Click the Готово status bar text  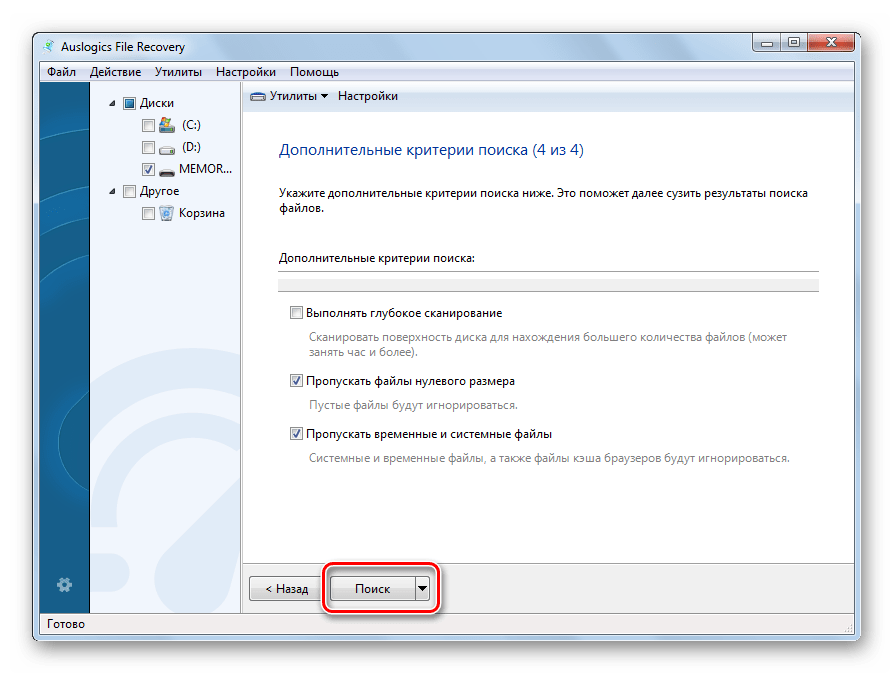click(66, 624)
